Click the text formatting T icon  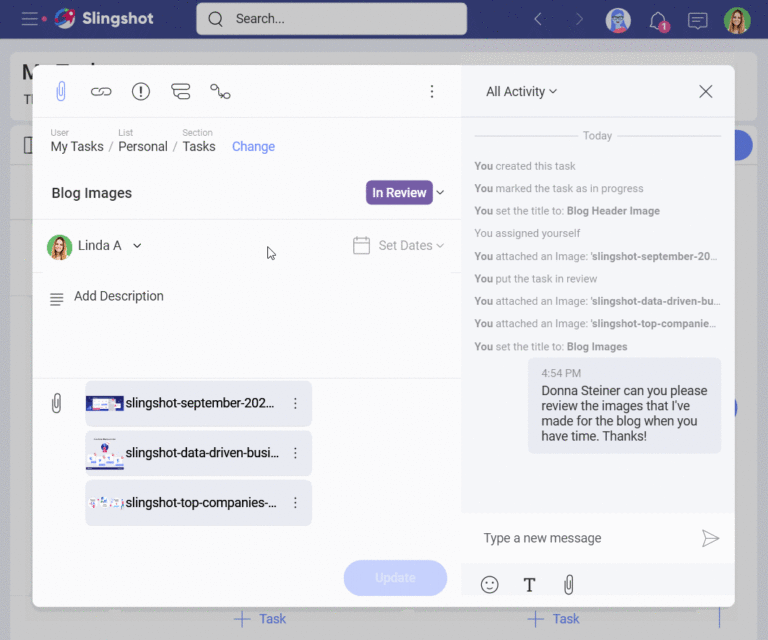click(529, 585)
